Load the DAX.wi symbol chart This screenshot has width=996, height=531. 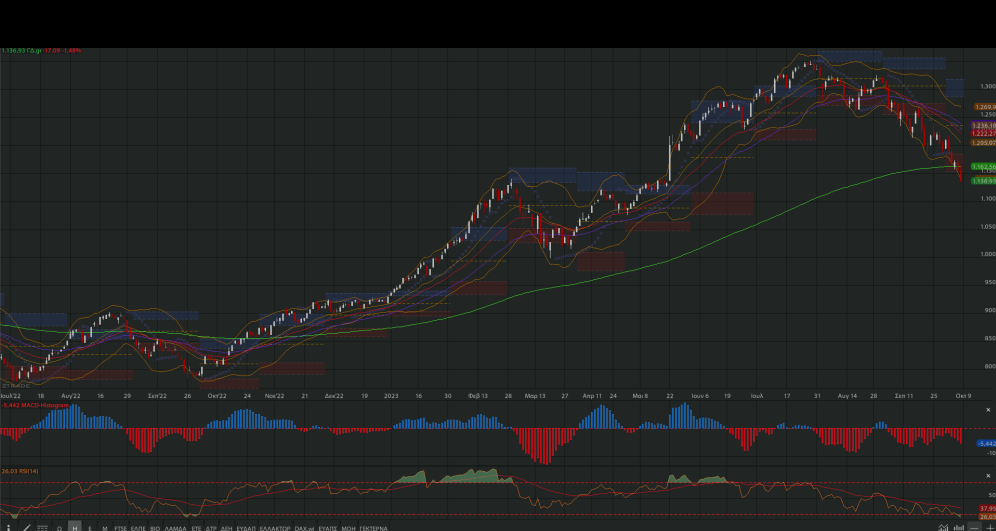(304, 528)
